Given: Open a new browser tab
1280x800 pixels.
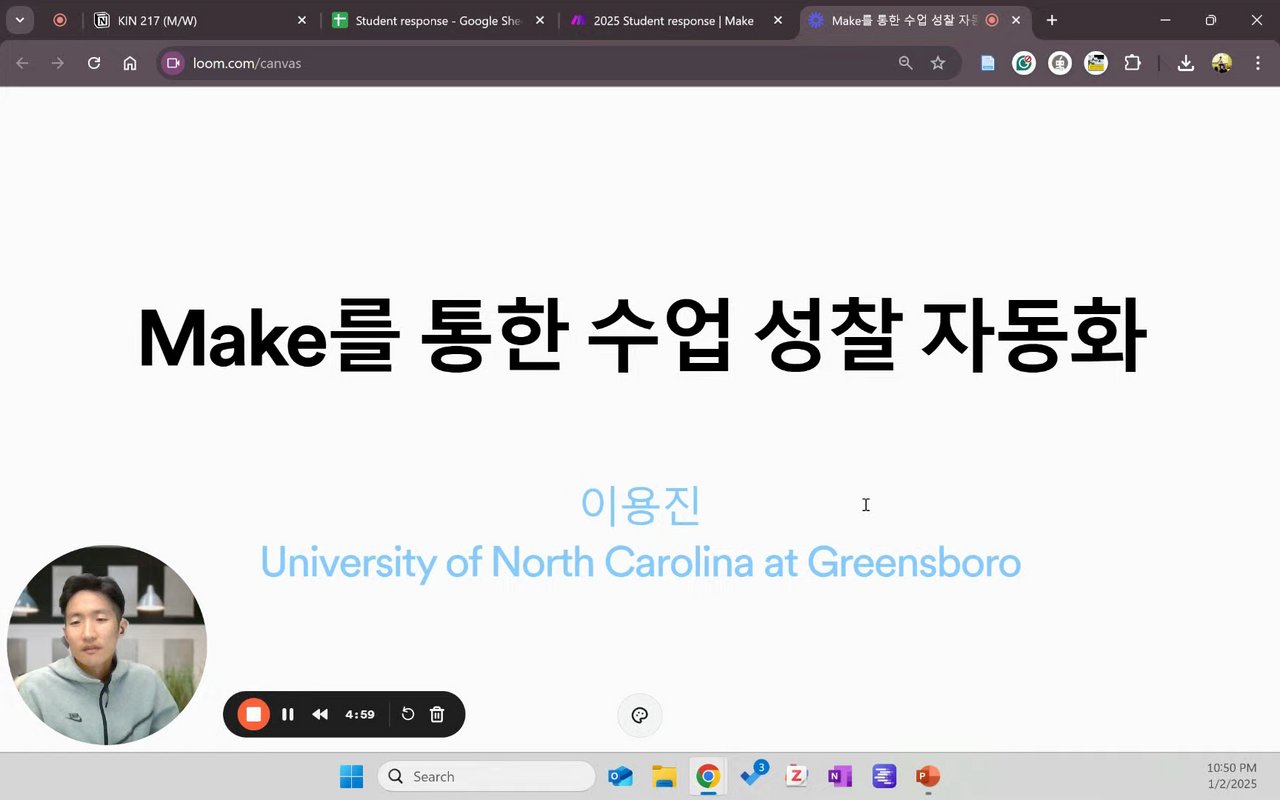Looking at the screenshot, I should point(1051,20).
